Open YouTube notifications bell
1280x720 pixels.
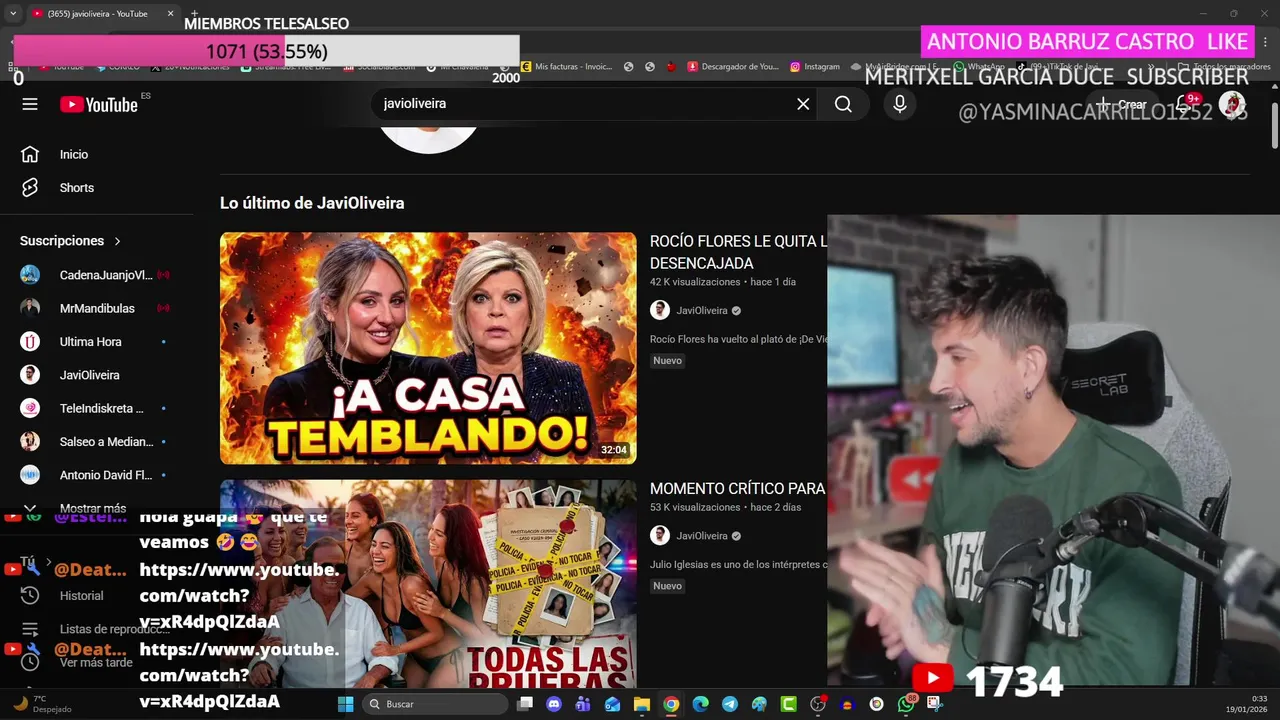coord(1183,104)
